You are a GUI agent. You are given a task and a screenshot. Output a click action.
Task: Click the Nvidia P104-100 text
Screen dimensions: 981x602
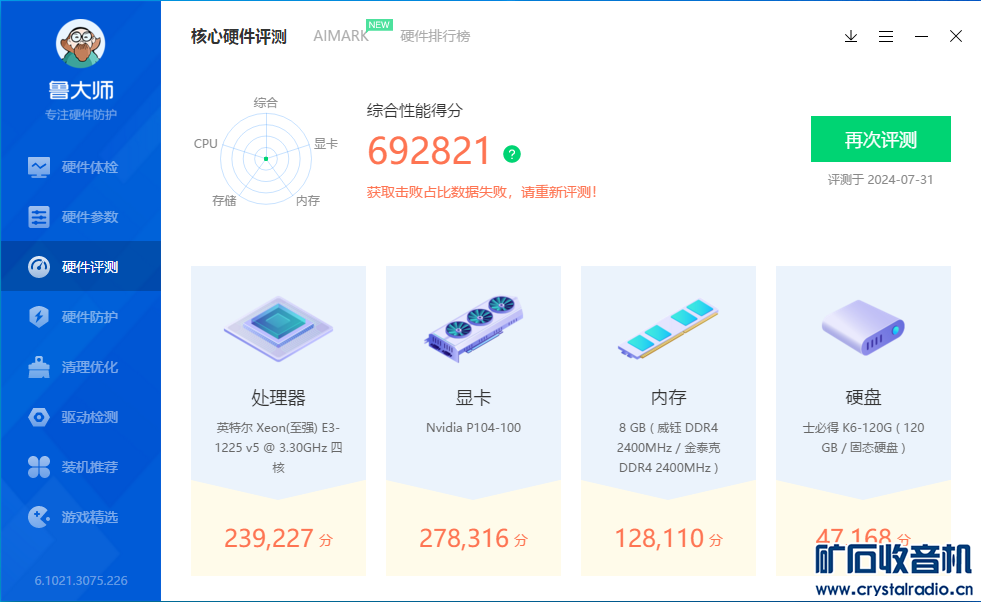coord(474,427)
